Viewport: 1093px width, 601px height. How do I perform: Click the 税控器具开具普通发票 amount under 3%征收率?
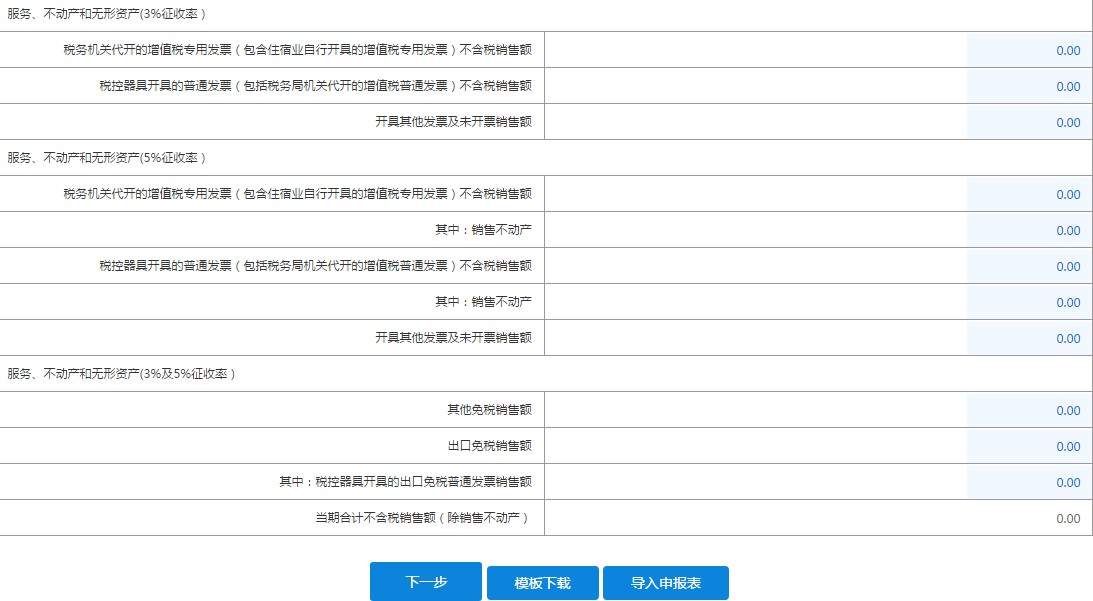1030,85
